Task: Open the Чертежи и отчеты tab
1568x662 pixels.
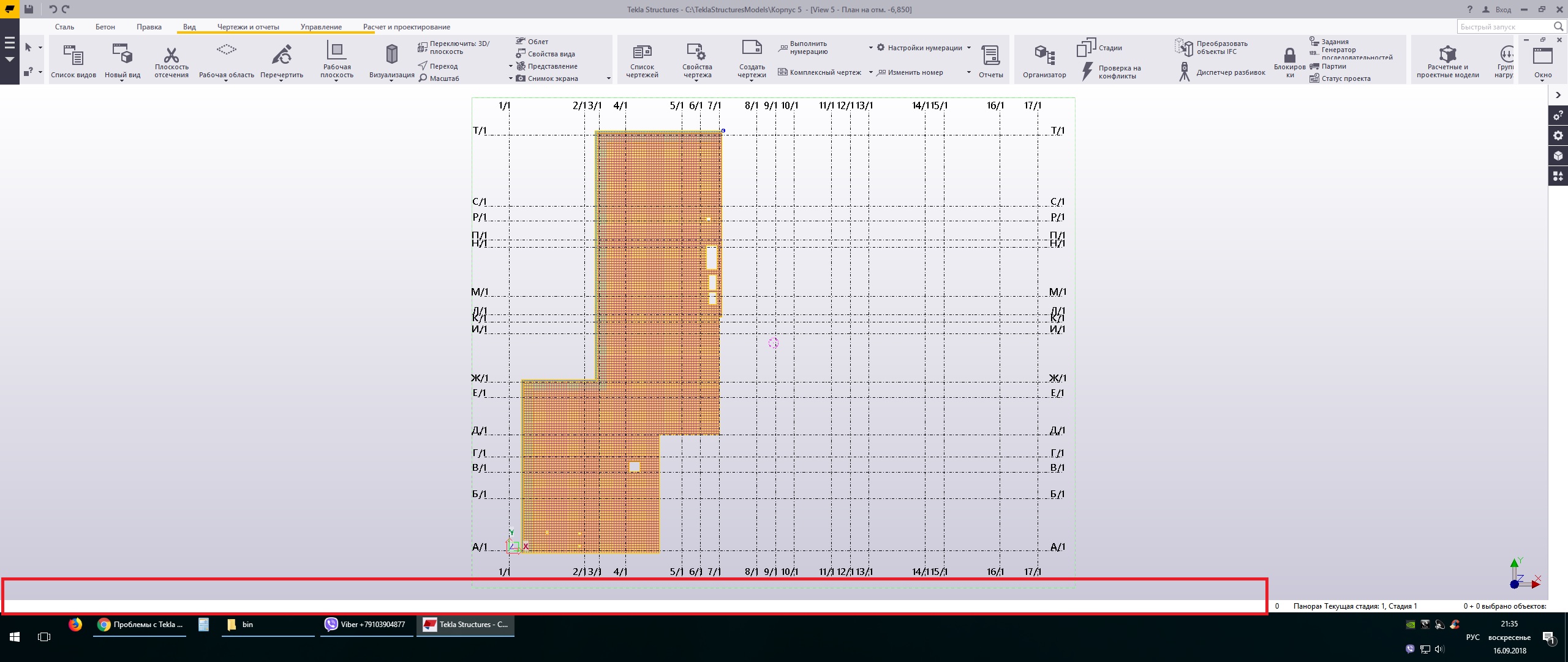Action: click(247, 27)
